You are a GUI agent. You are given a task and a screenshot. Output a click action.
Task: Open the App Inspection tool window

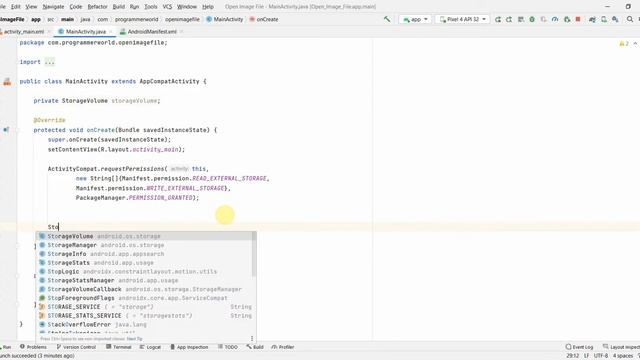point(189,347)
